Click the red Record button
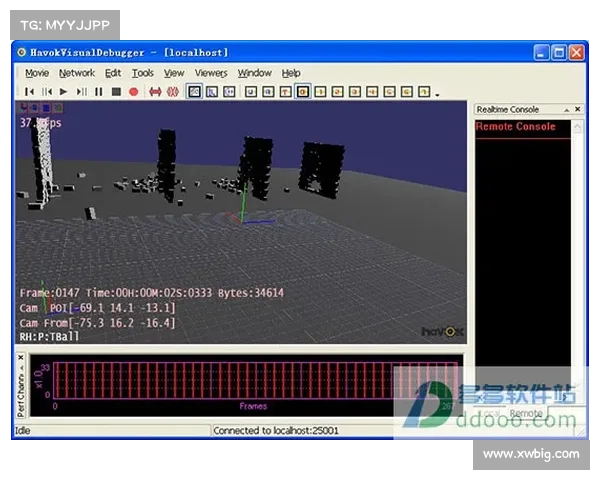 (133, 92)
